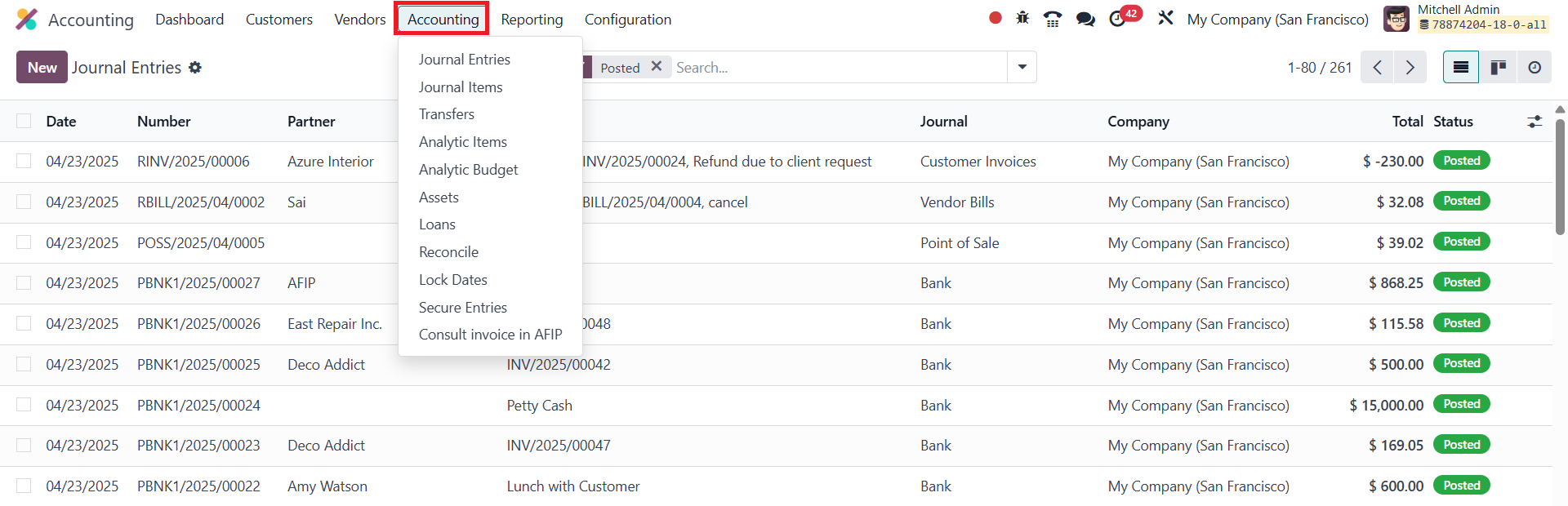This screenshot has height=506, width=1568.
Task: Toggle the select-all checkbox in header
Action: point(24,121)
